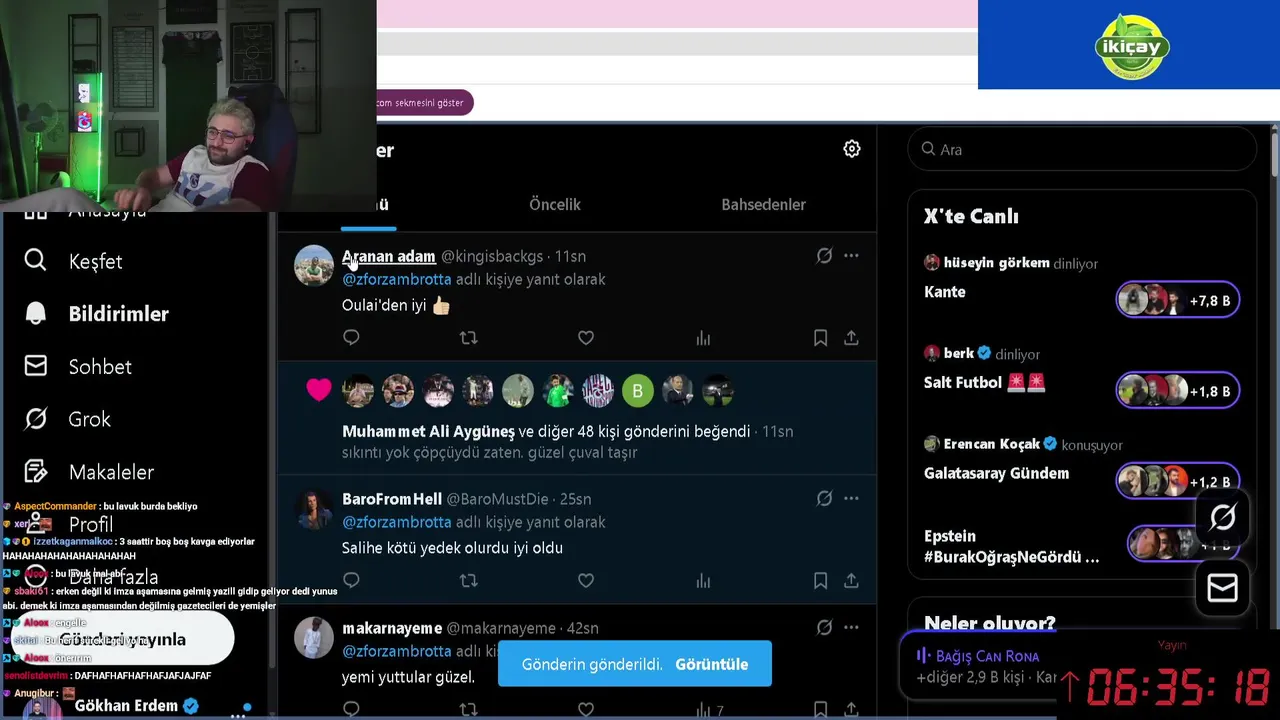Open Grok icon in sidebar
The image size is (1280, 720).
pos(35,419)
